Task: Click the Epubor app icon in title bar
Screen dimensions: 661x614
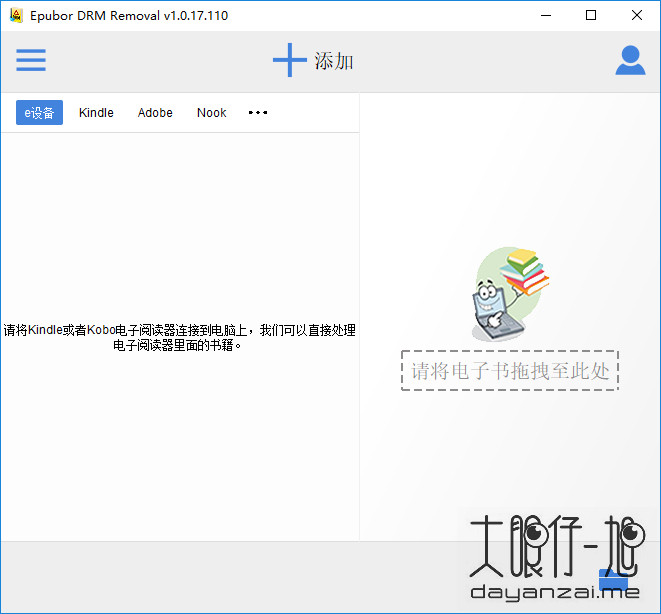Action: [x=16, y=15]
